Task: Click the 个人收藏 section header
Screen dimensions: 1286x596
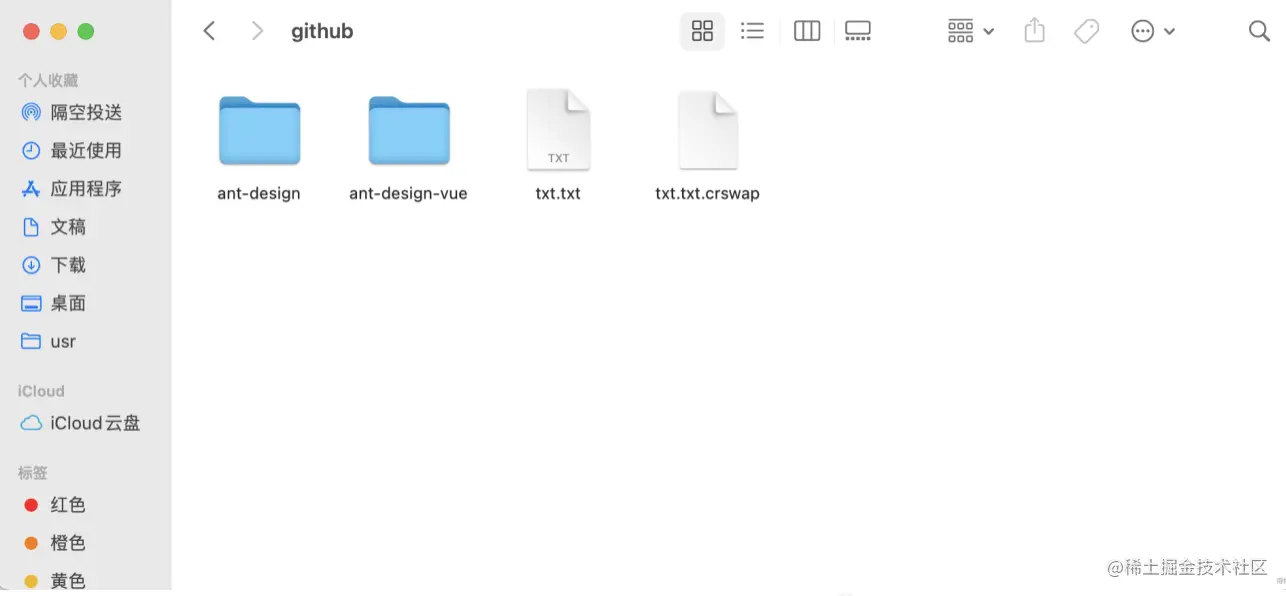Action: (x=47, y=80)
